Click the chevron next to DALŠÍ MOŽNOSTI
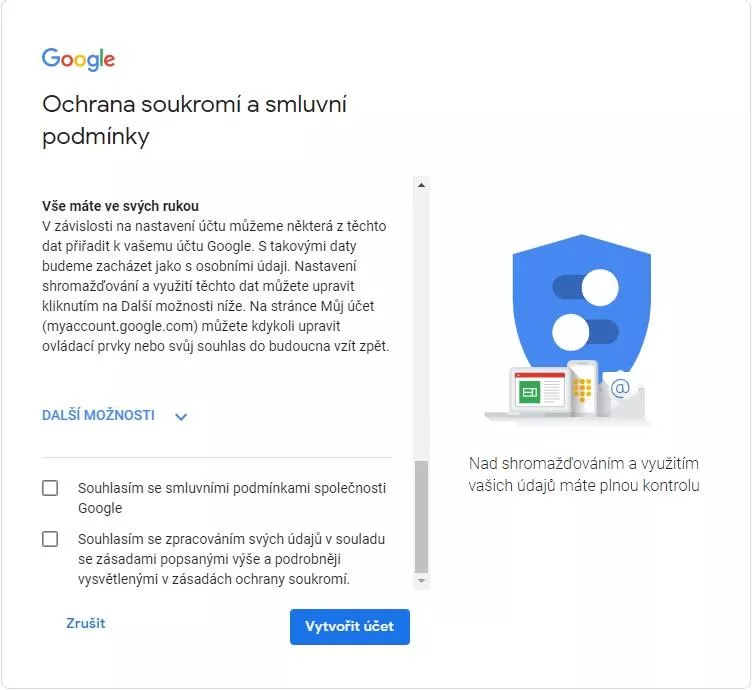This screenshot has height=690, width=752. point(181,417)
